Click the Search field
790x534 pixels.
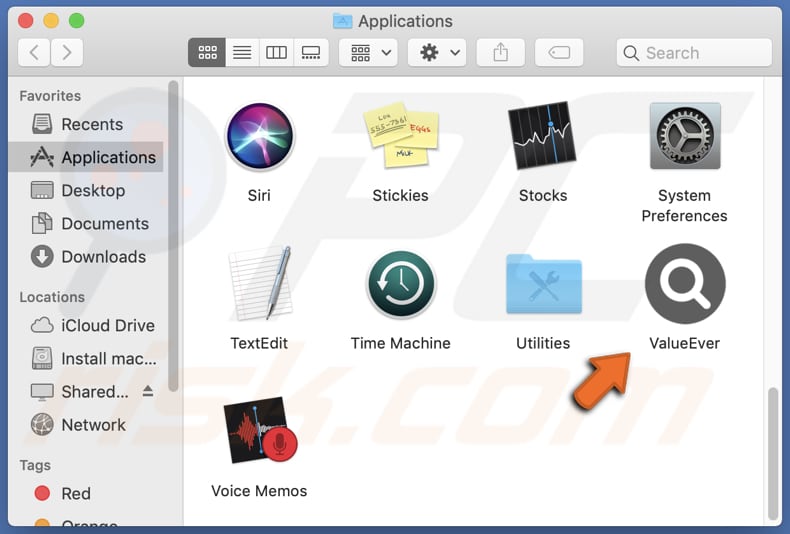[x=694, y=52]
